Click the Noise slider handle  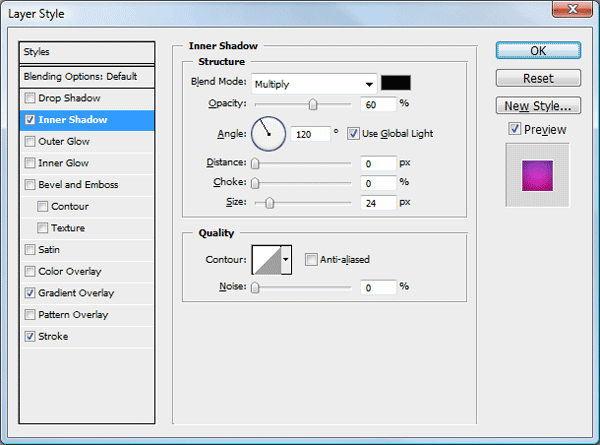(255, 287)
